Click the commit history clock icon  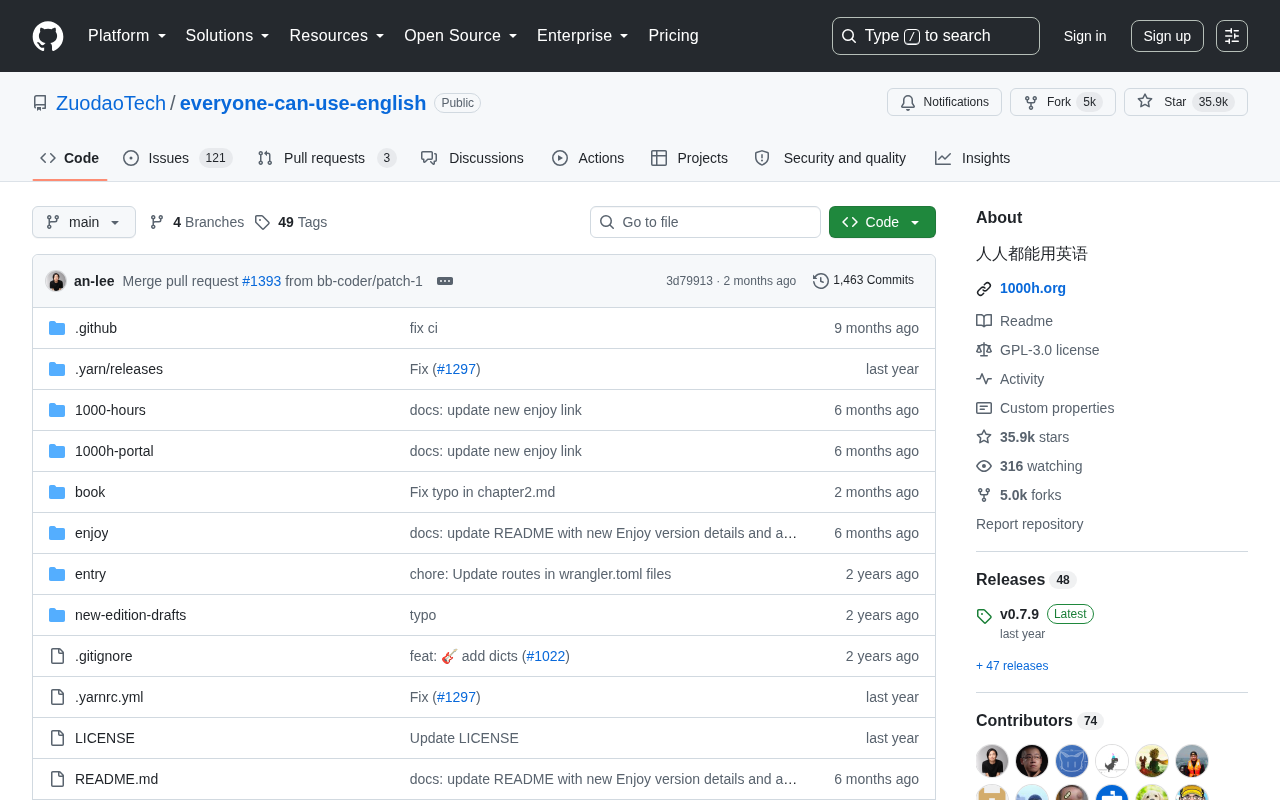(x=821, y=281)
